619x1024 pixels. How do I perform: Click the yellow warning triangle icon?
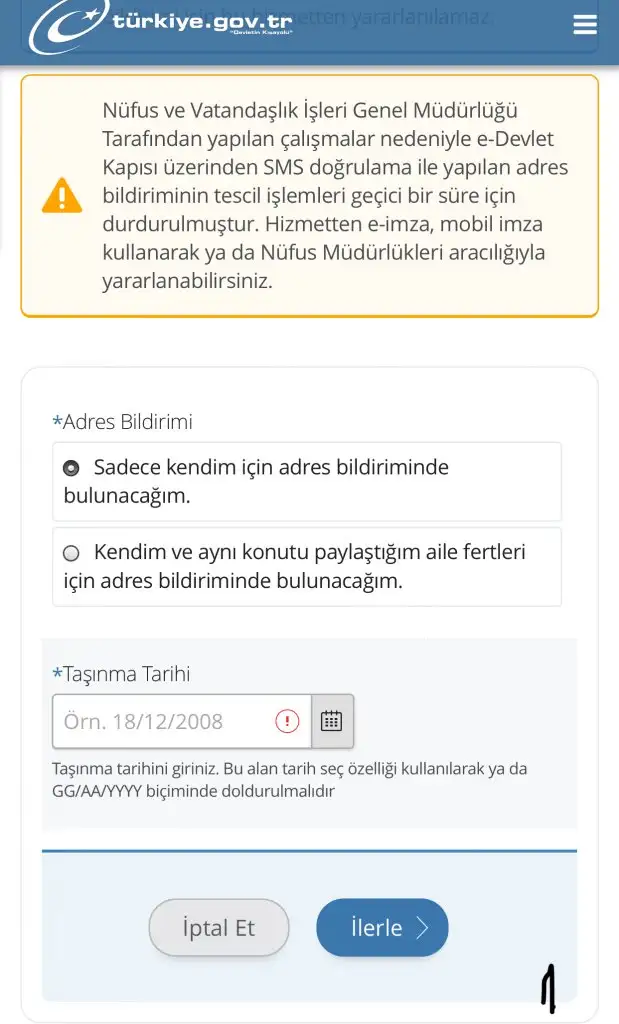click(x=63, y=196)
